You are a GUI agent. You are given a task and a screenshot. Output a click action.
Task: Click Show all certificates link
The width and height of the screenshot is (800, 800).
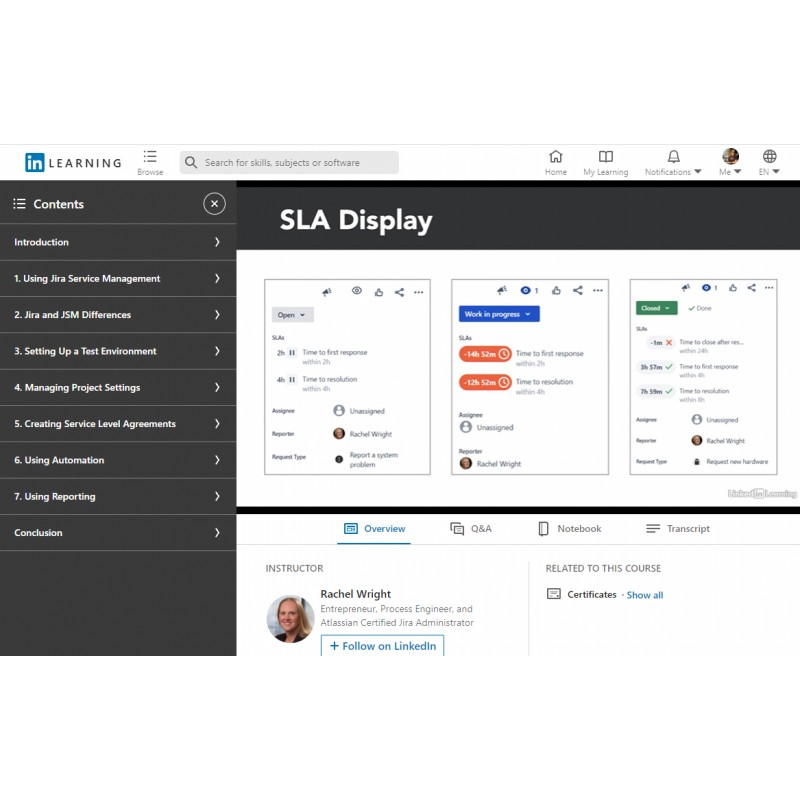point(645,595)
